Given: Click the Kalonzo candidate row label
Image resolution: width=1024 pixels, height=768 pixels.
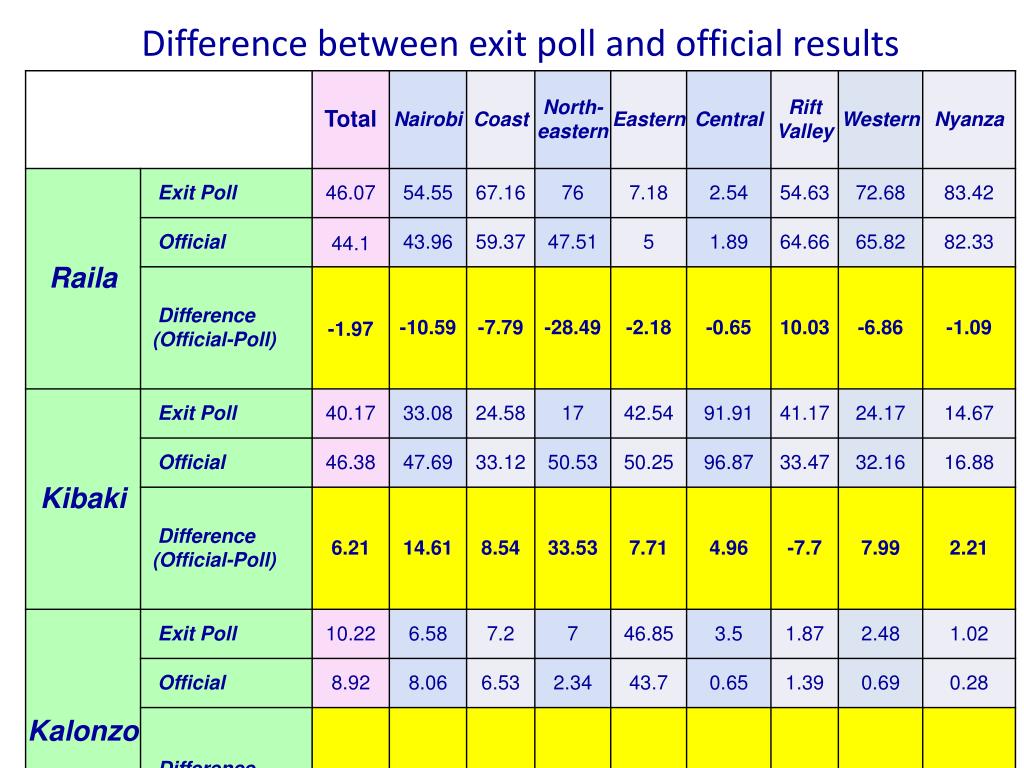Looking at the screenshot, I should point(84,731).
